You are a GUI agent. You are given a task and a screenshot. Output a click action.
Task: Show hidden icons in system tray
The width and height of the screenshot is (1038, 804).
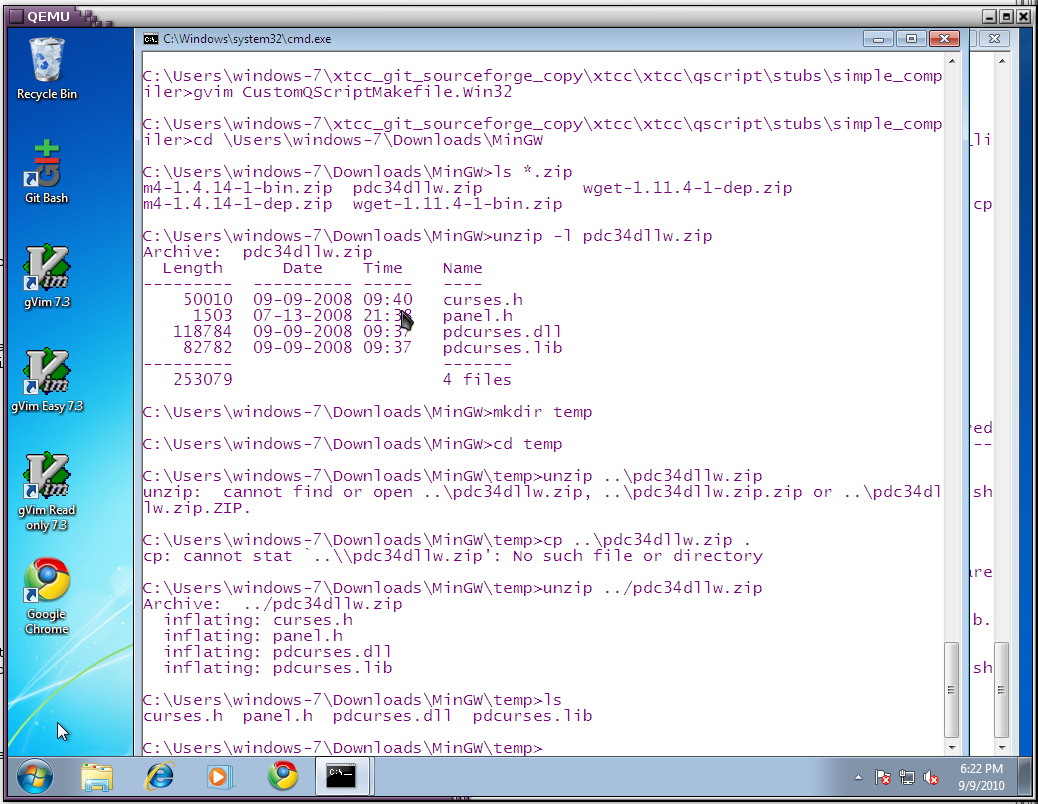[858, 777]
